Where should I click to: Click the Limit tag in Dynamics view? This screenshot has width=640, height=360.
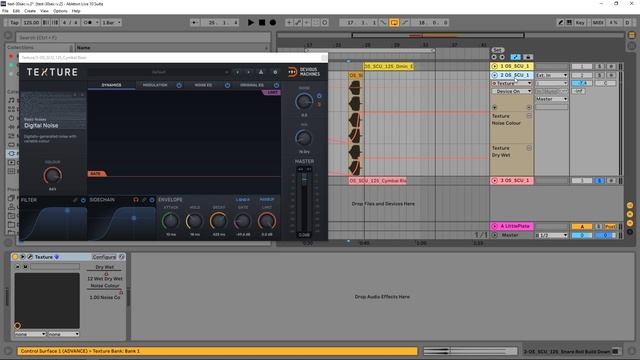coord(271,93)
